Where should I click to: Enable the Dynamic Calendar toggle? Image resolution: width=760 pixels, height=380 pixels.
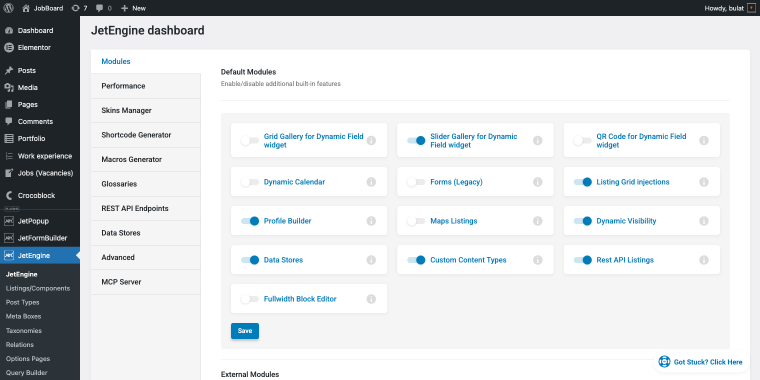pos(250,182)
